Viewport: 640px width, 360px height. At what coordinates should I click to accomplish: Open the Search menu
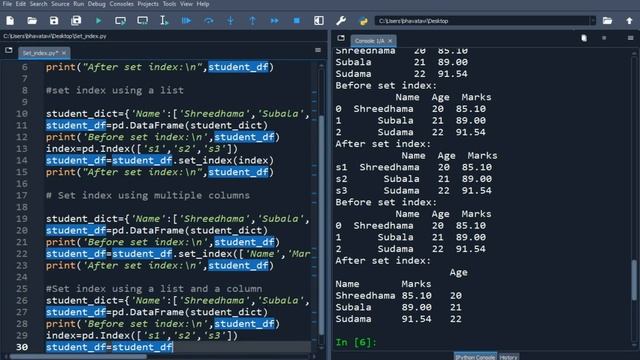coord(38,4)
